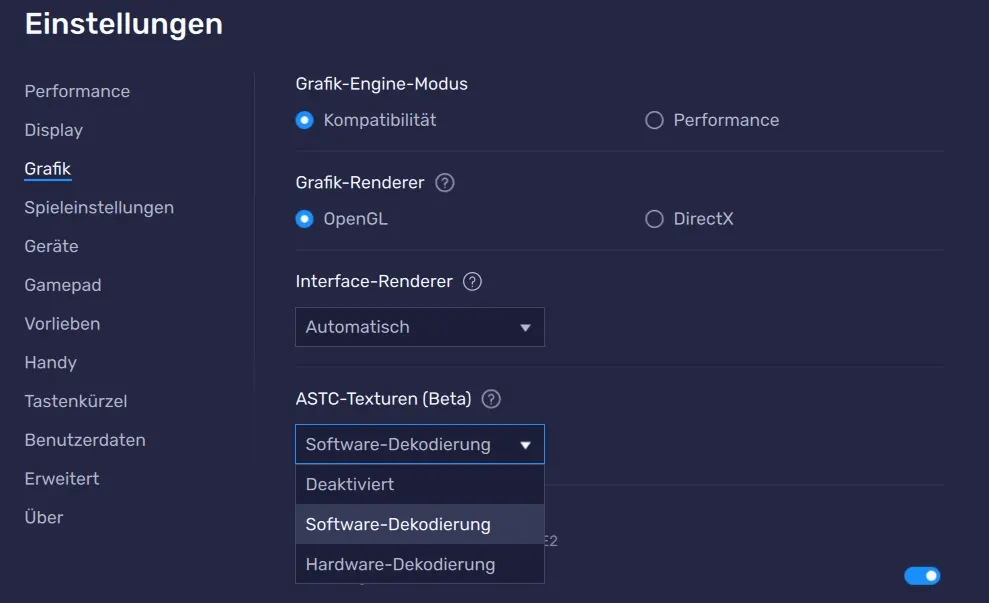Click help icon next to ASTC-Texturen
The width and height of the screenshot is (989, 603).
(491, 399)
